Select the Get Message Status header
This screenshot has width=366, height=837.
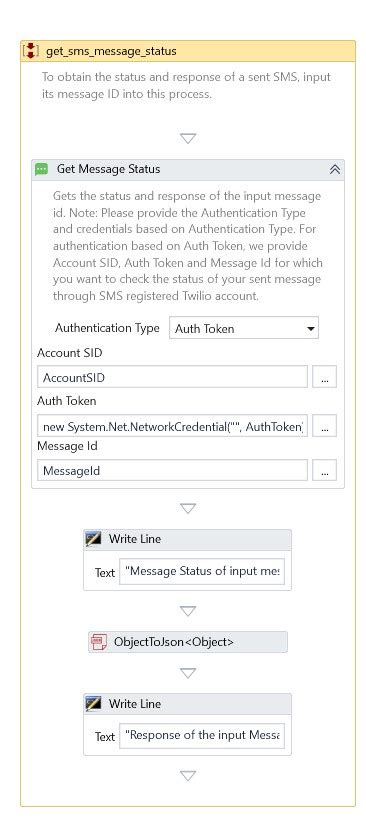coord(188,169)
